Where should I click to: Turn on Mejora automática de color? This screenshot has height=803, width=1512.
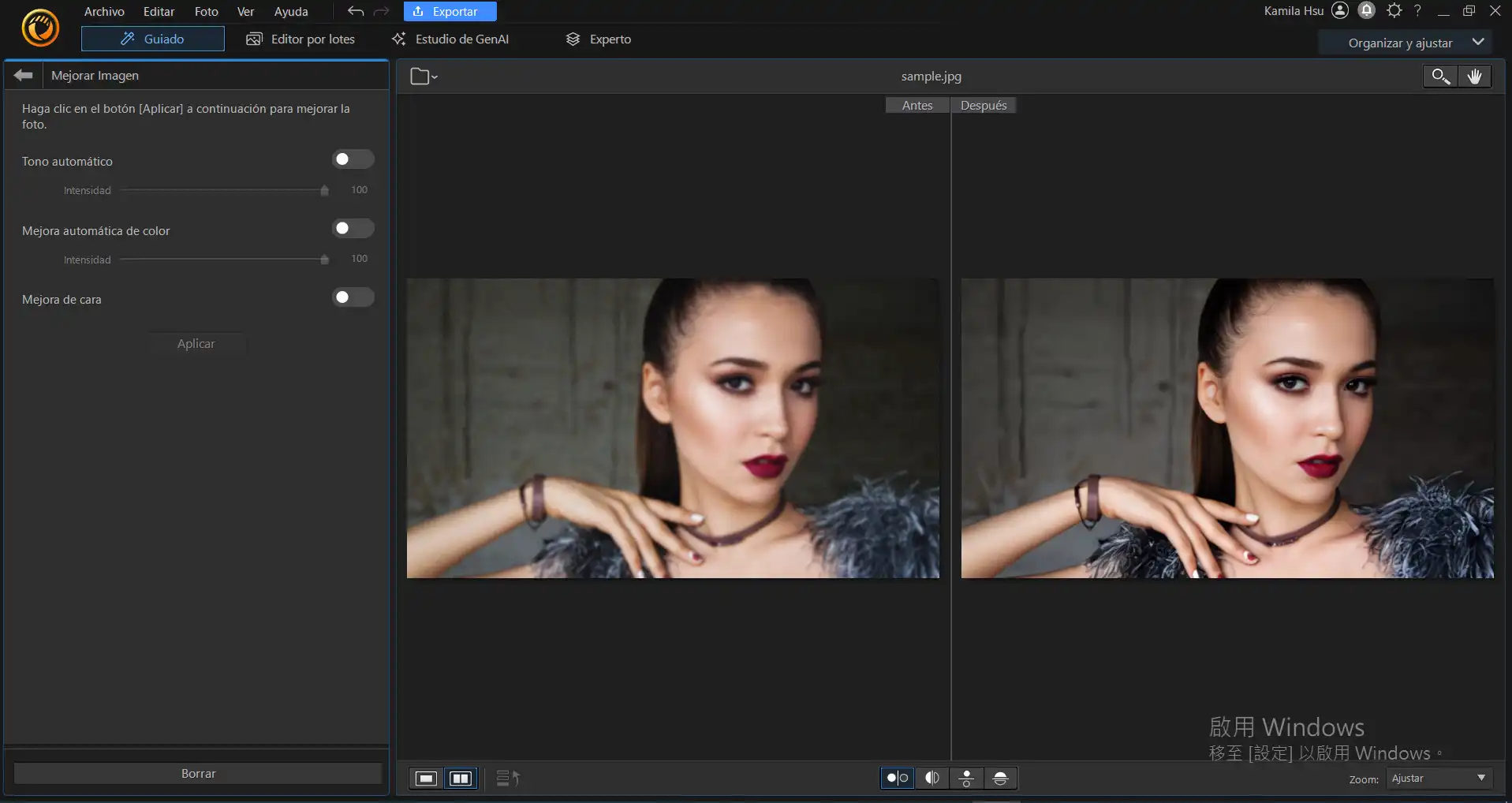click(353, 230)
